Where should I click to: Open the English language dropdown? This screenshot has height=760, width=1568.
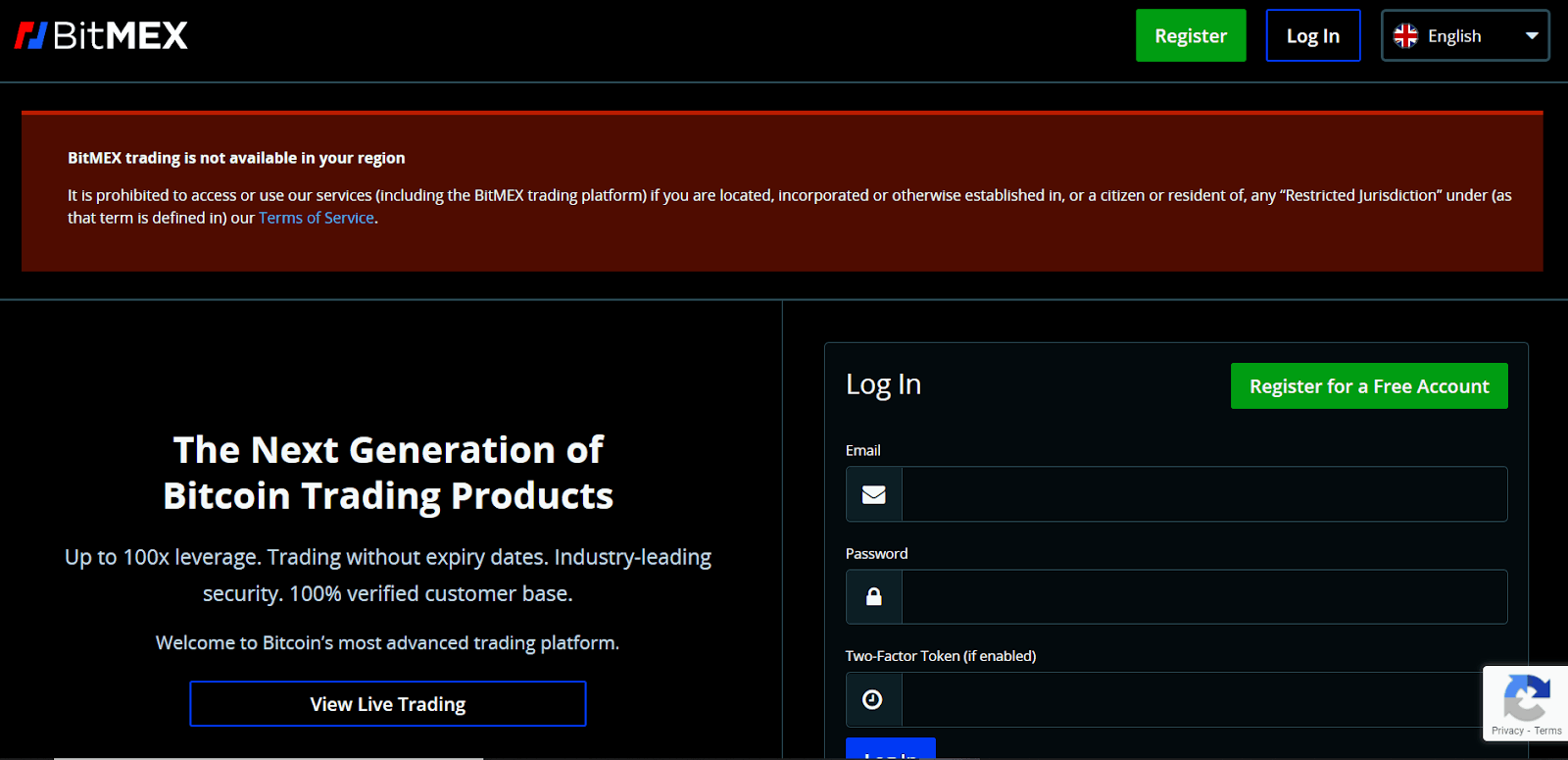coord(1465,35)
